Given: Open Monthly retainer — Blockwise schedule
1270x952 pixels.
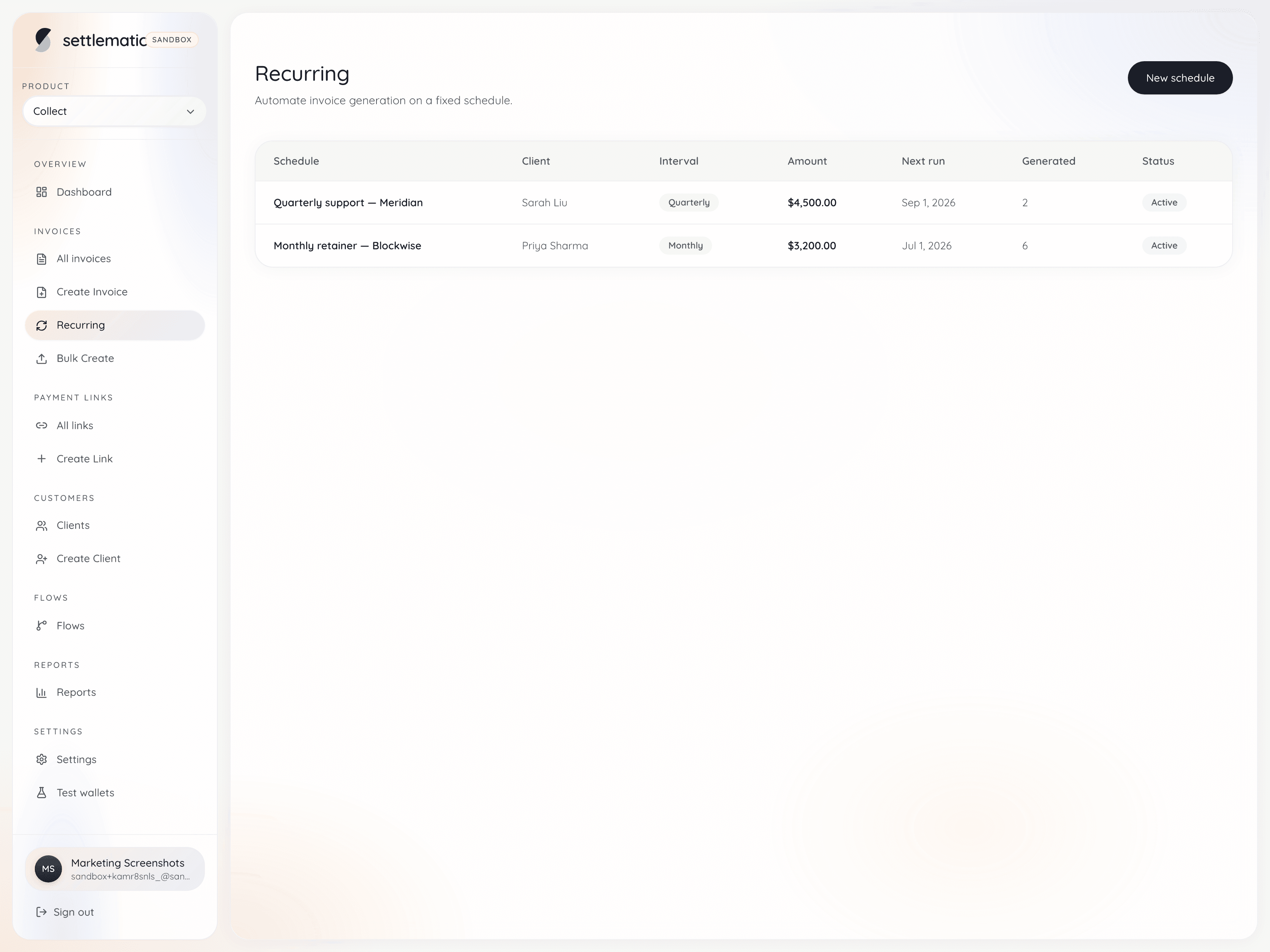Looking at the screenshot, I should 347,246.
